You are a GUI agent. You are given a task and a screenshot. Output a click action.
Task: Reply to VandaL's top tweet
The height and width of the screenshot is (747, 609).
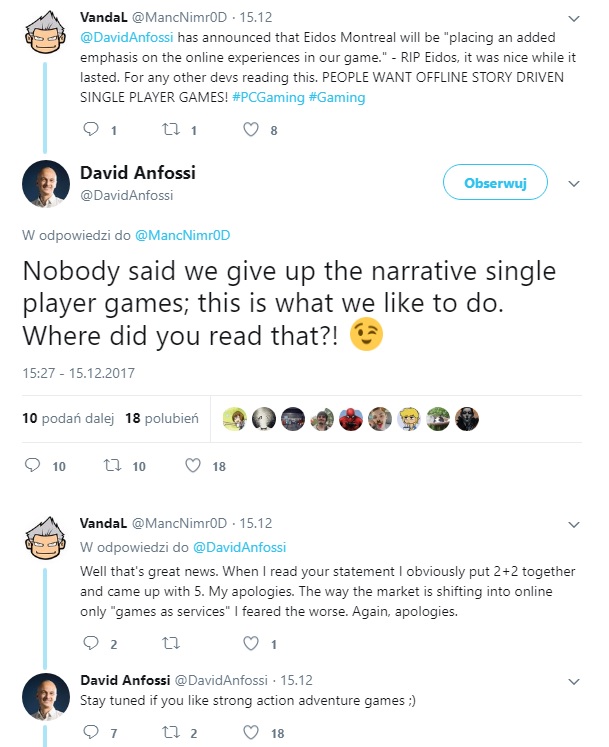[90, 130]
